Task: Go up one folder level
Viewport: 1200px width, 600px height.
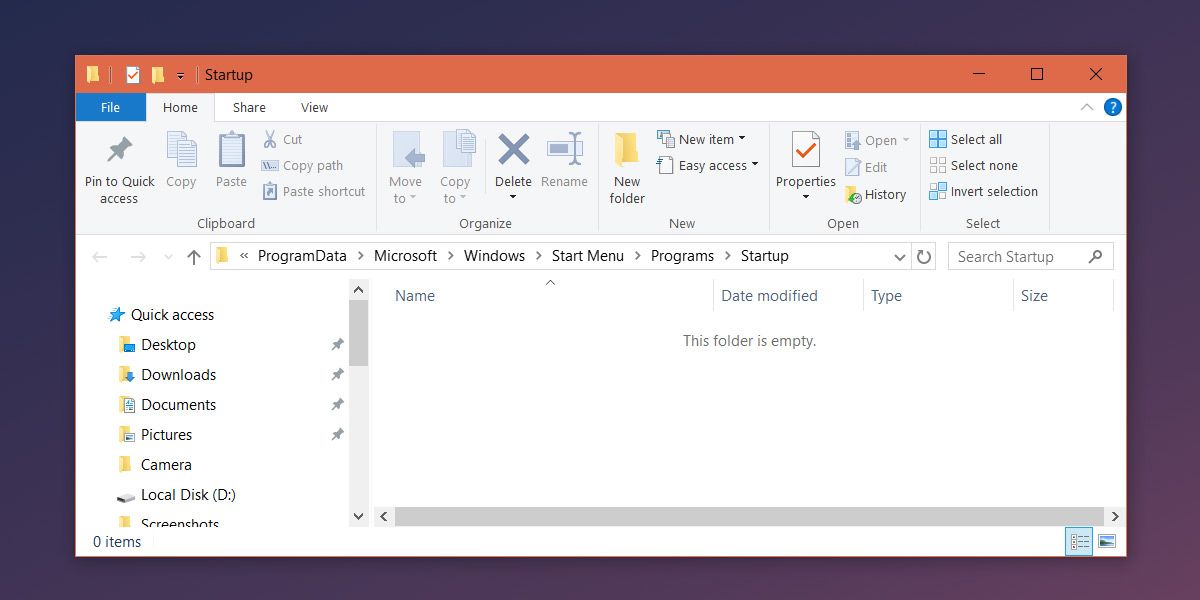Action: [194, 257]
